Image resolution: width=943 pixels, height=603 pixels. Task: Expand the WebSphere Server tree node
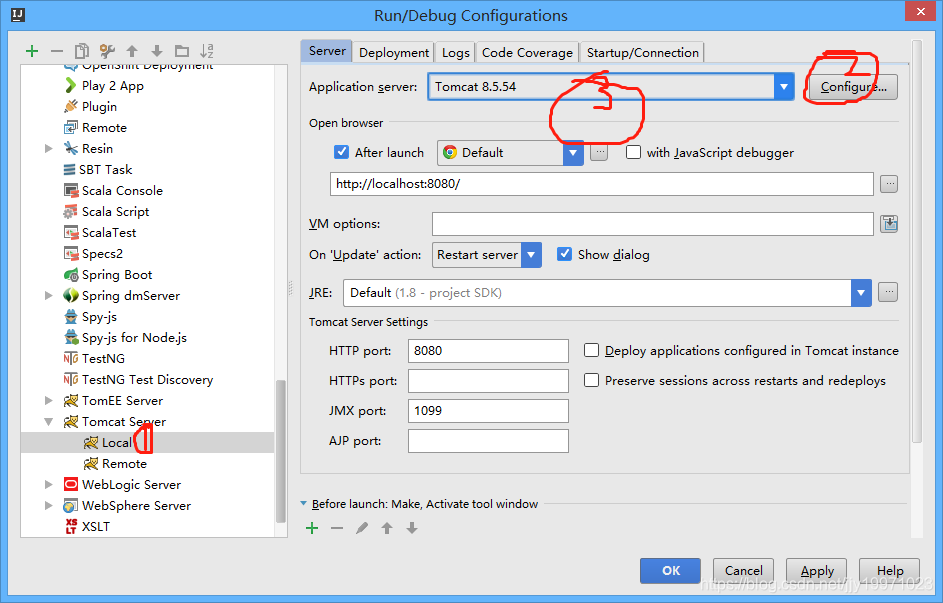pos(49,506)
